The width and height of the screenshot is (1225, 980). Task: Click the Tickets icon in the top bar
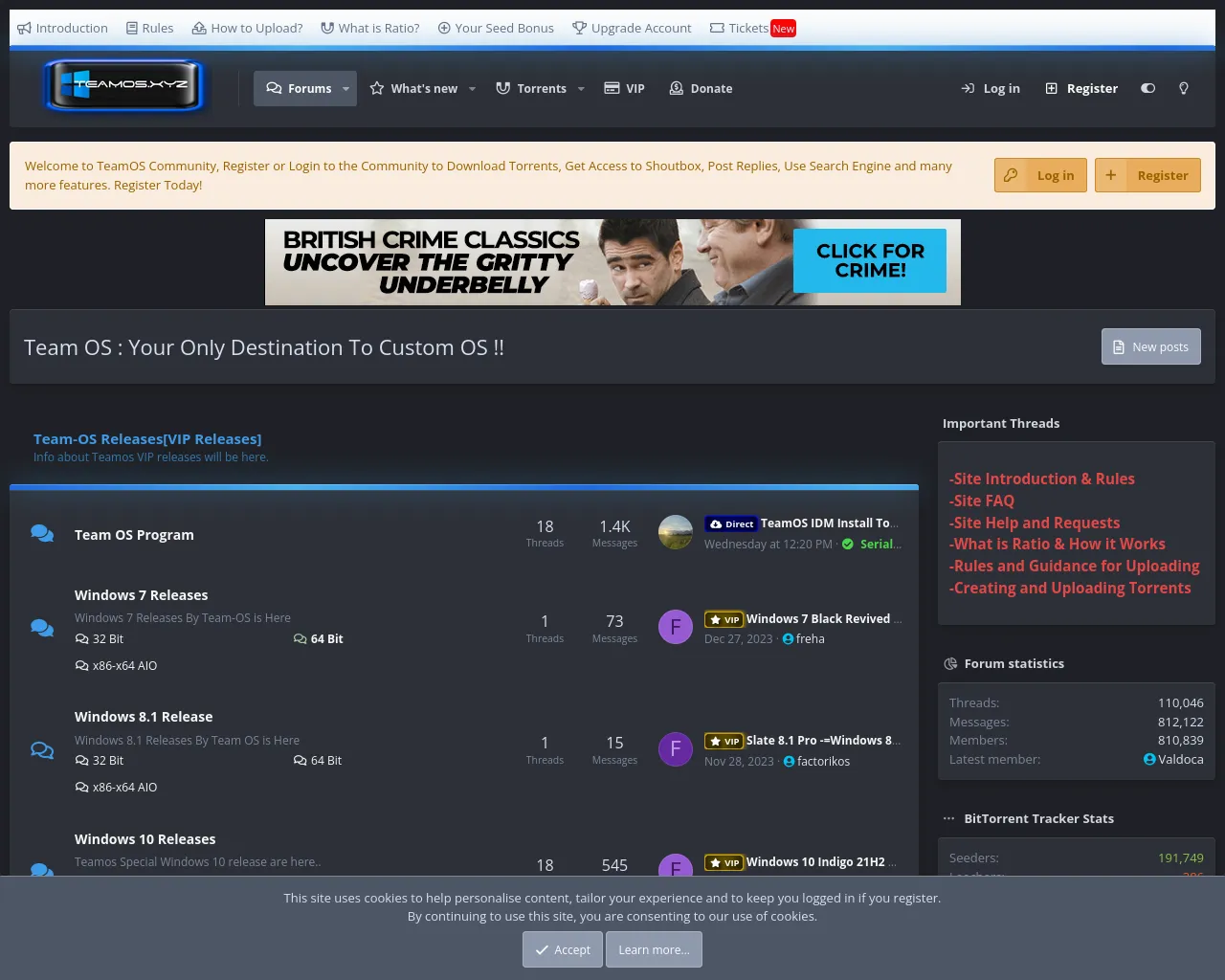point(720,28)
